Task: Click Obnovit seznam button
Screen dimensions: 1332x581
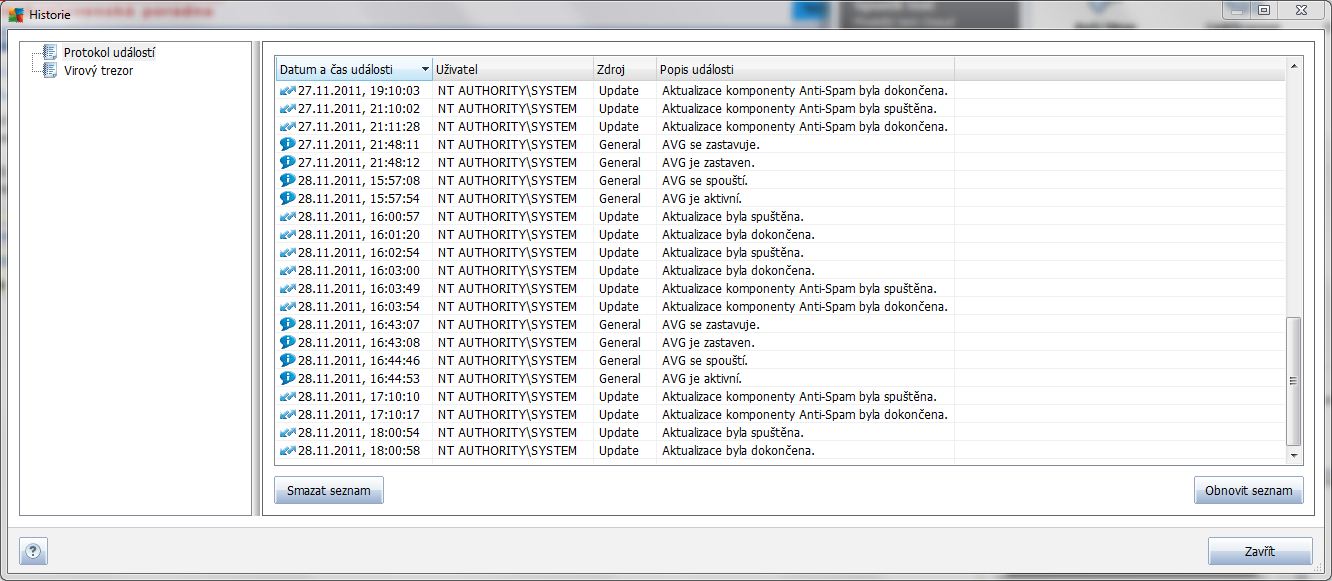Action: pyautogui.click(x=1248, y=491)
